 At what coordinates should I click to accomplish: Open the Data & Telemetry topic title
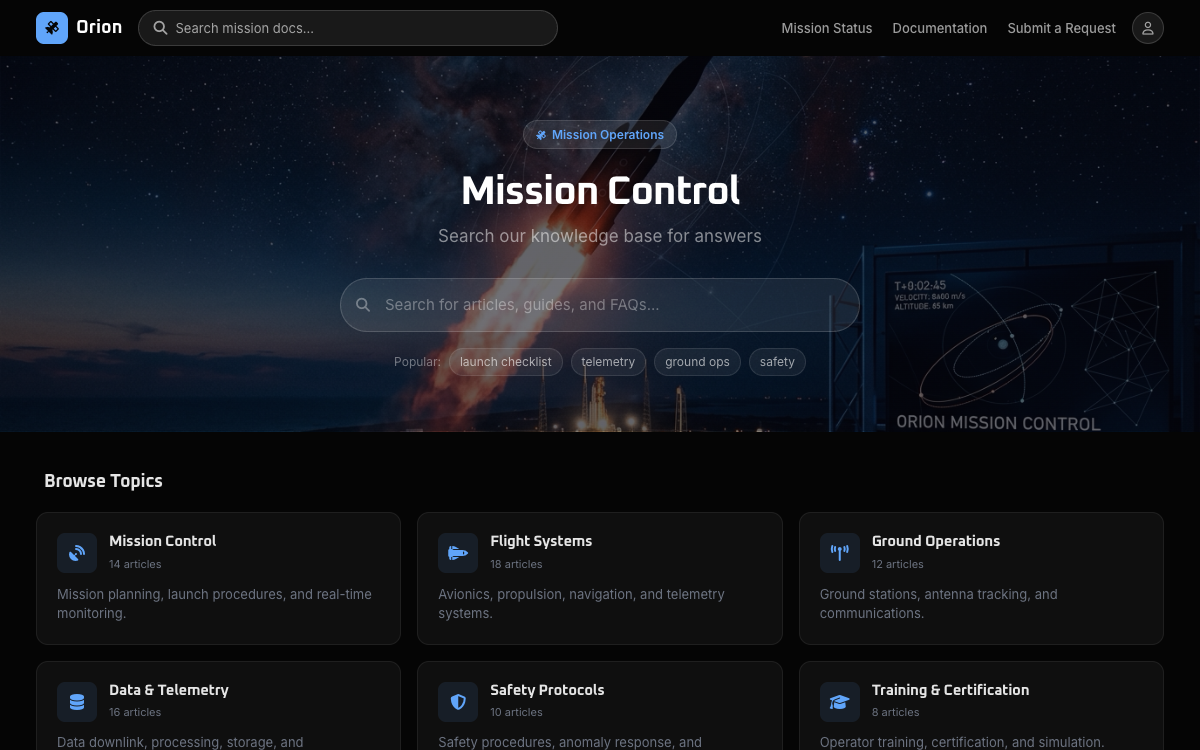pyautogui.click(x=169, y=690)
